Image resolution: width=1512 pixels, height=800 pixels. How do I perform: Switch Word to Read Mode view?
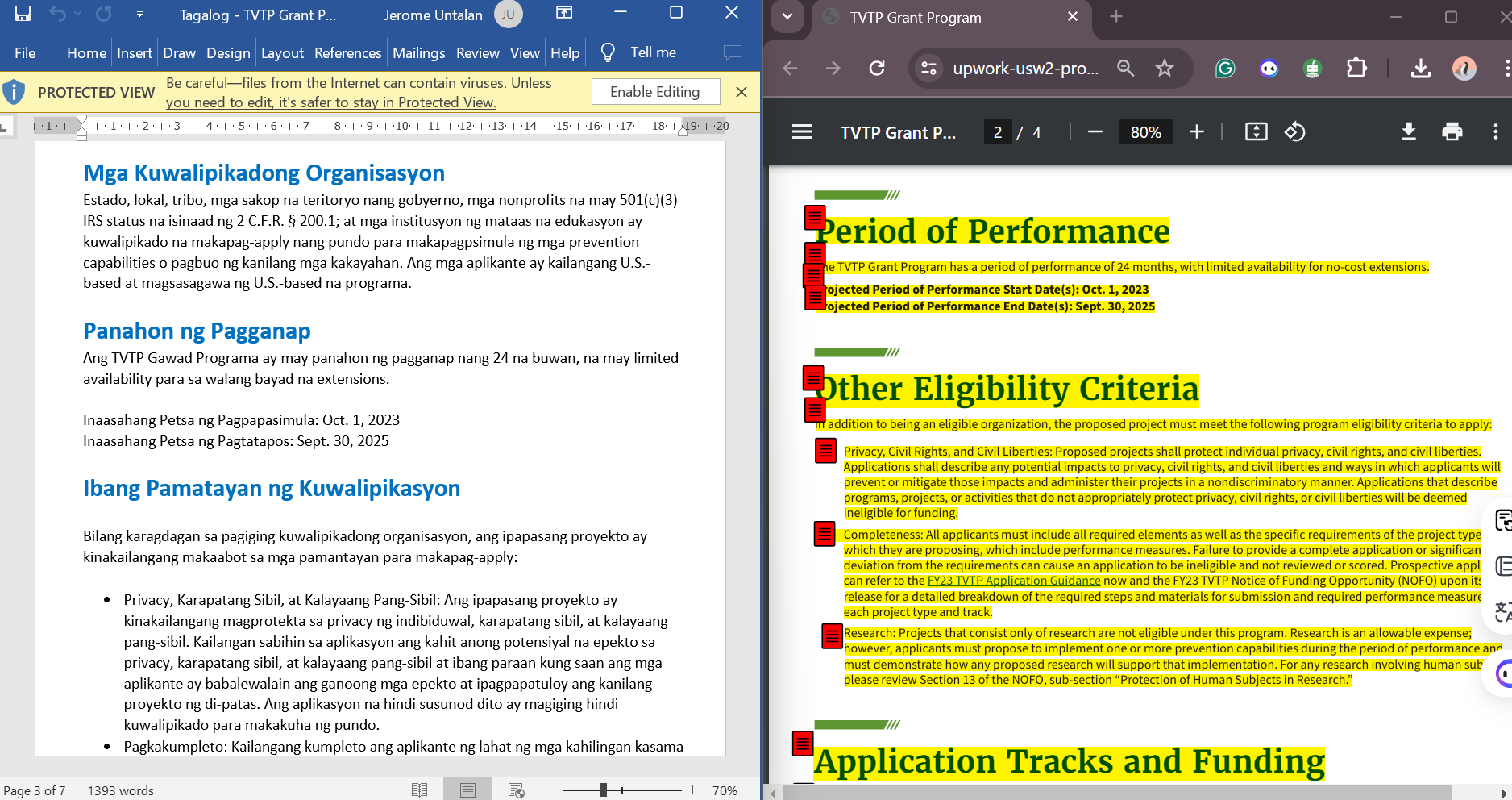pyautogui.click(x=419, y=790)
